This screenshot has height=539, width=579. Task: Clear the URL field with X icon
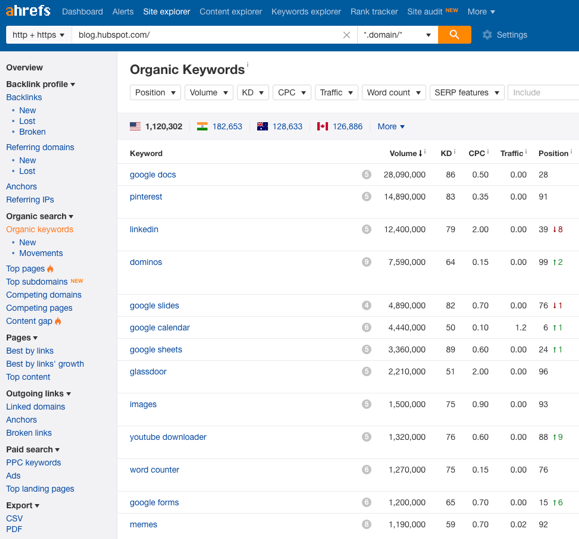[x=346, y=35]
